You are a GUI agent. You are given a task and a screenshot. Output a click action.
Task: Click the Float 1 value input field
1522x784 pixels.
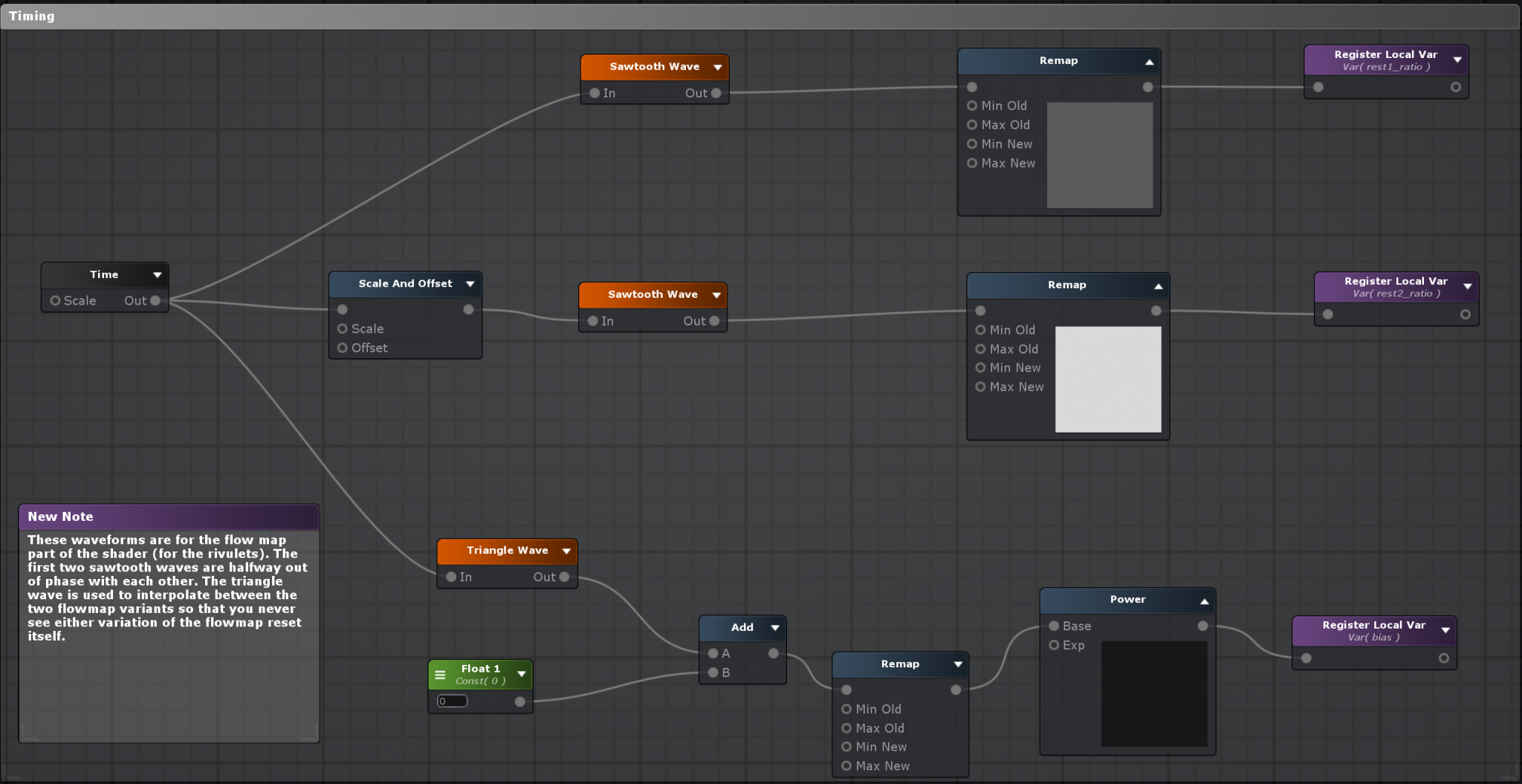[x=452, y=701]
